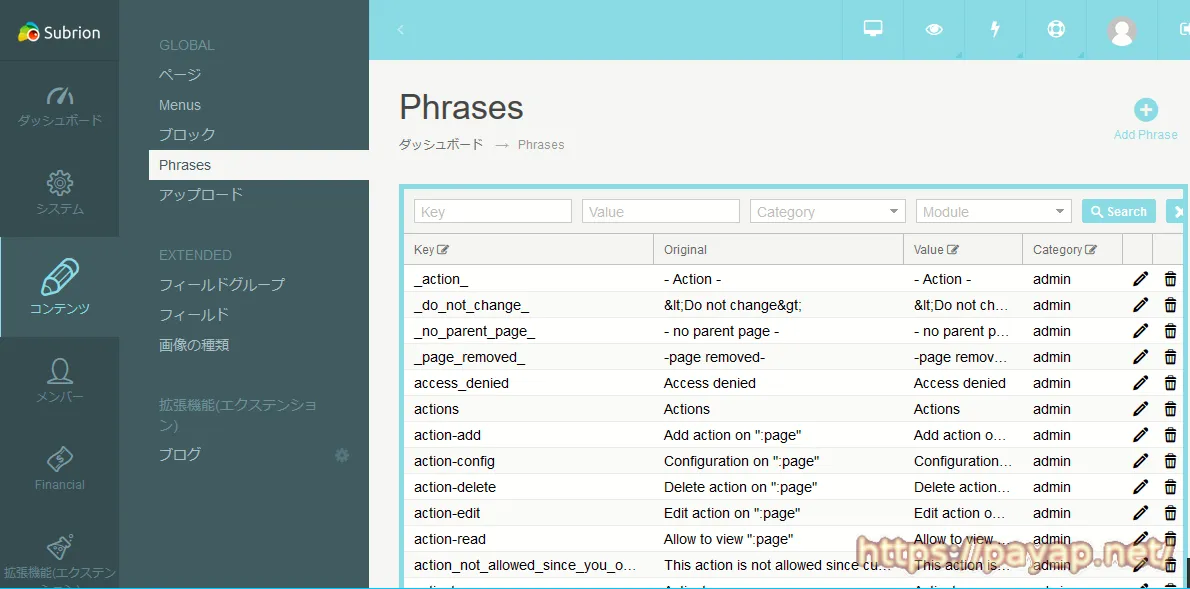Open フィールドグループ under Extended

(222, 285)
